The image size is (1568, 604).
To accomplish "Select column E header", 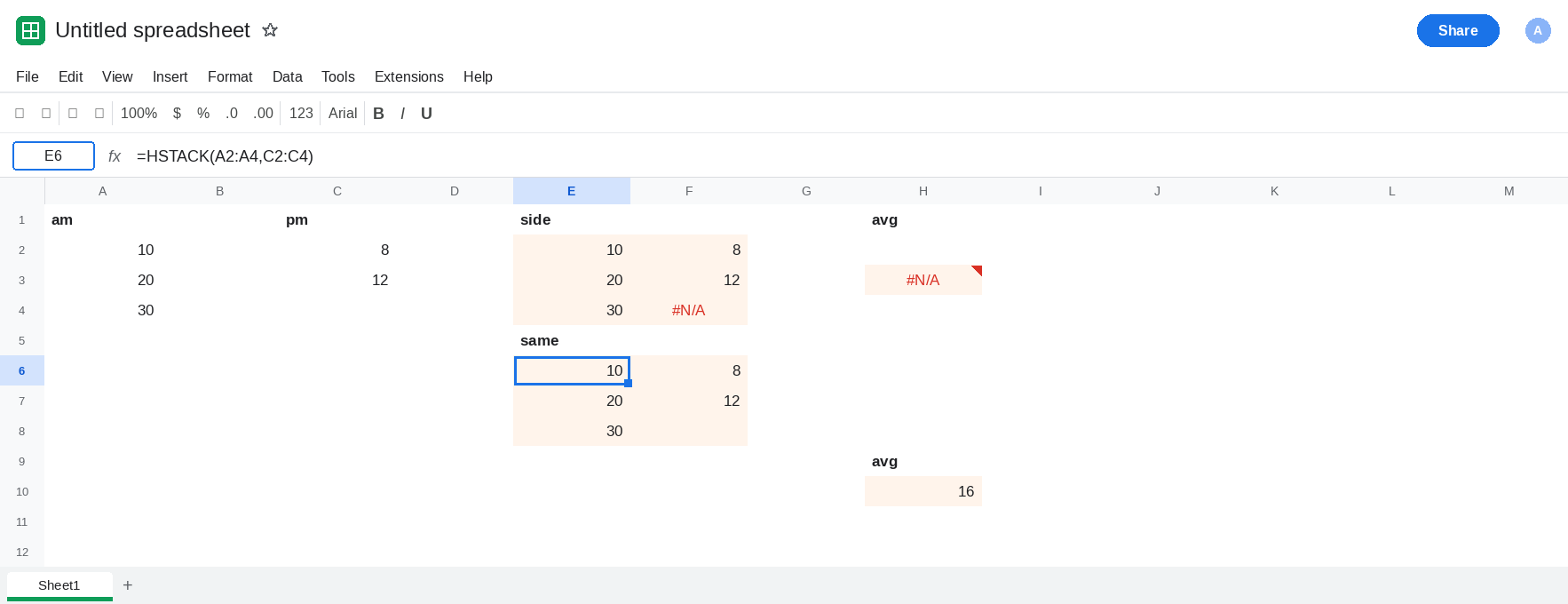I will click(572, 191).
